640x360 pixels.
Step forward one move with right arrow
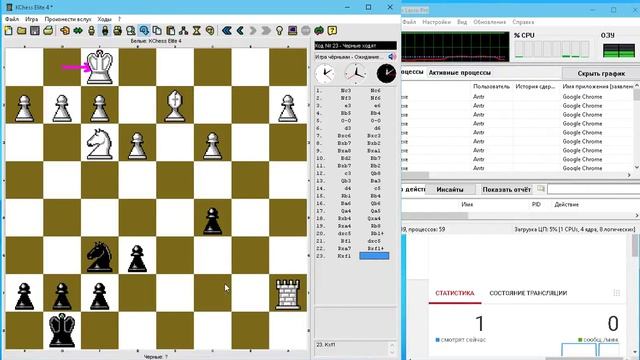click(253, 31)
